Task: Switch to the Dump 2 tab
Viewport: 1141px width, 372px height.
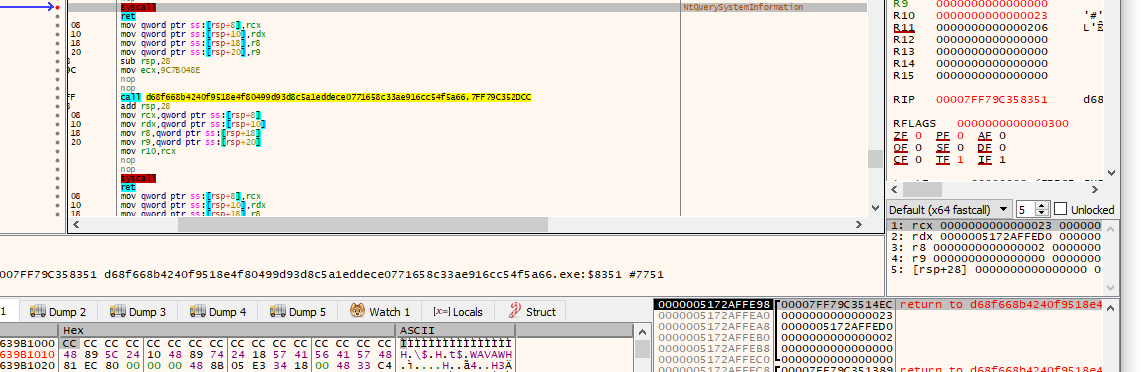Action: (x=57, y=312)
